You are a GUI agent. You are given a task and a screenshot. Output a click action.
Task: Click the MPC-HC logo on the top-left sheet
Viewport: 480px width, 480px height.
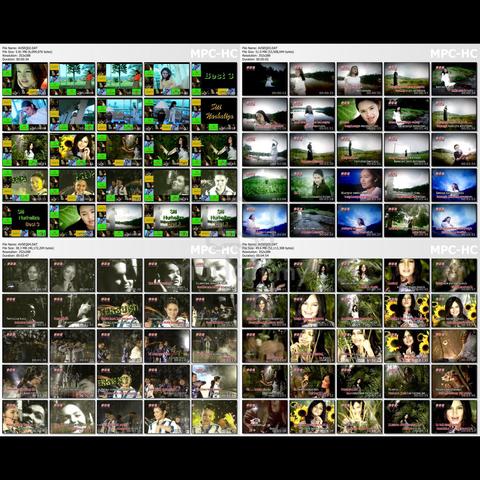(214, 53)
